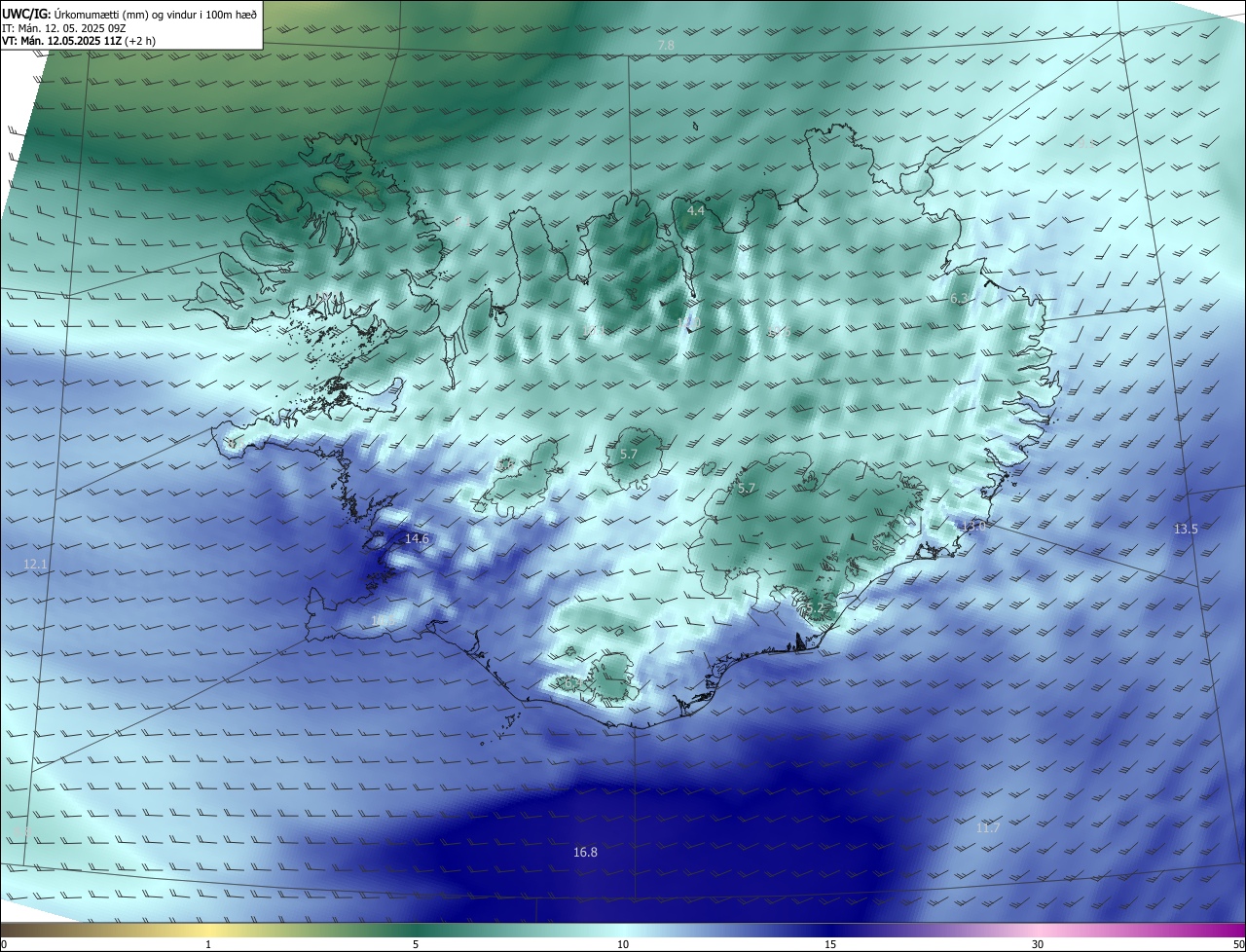The height and width of the screenshot is (952, 1246).
Task: Click the 7.8 value label
Action: 666,46
